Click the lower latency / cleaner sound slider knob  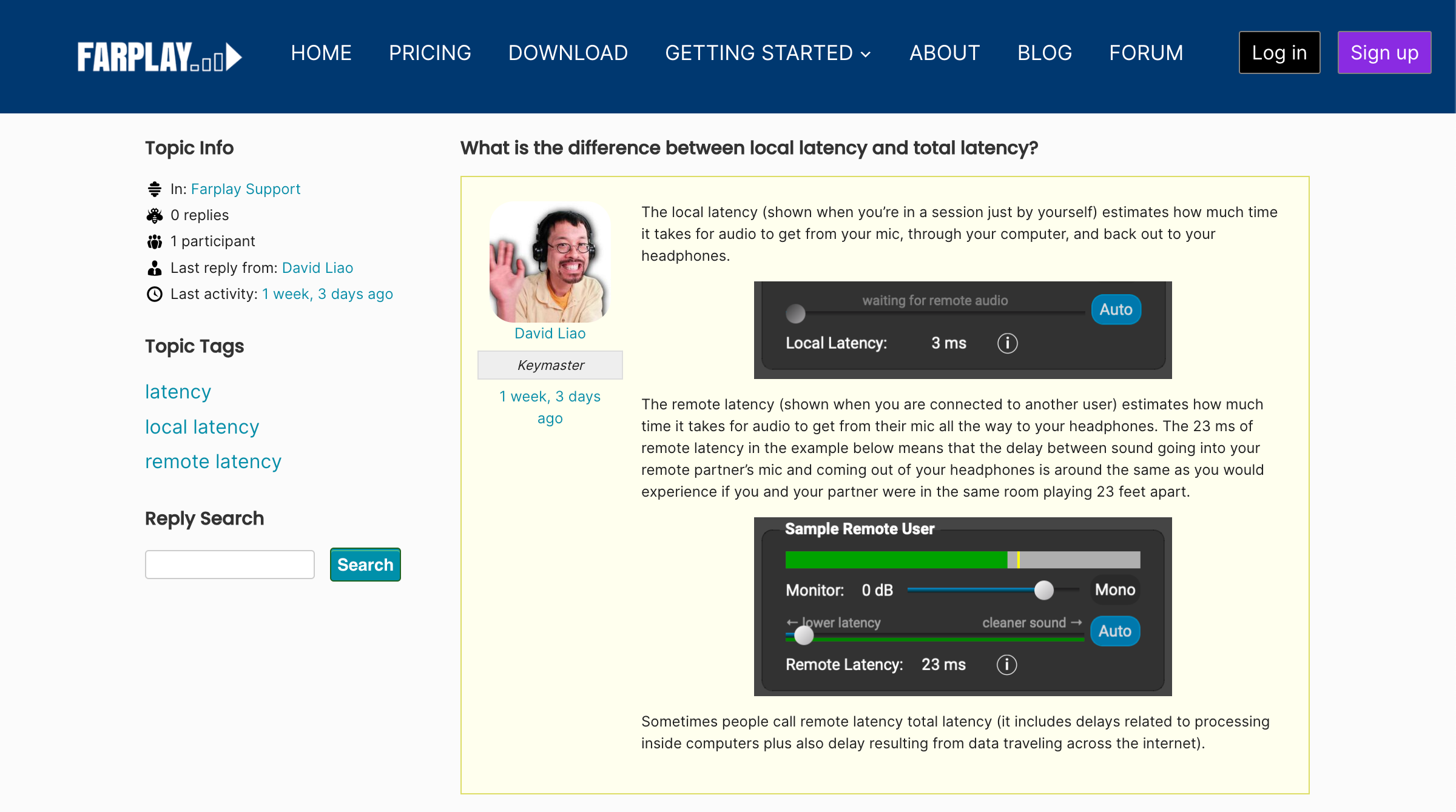[x=804, y=636]
